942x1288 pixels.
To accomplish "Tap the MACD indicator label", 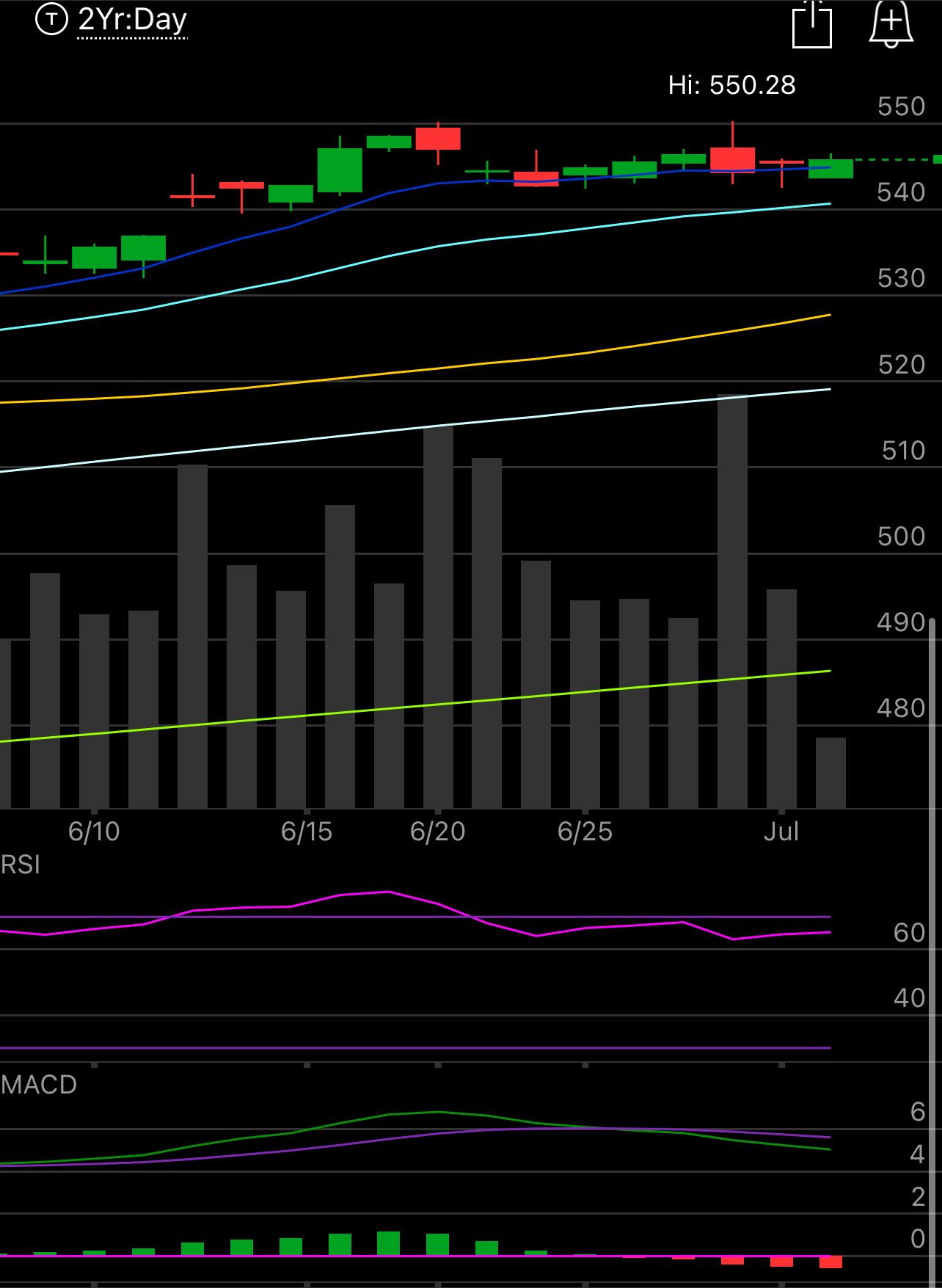I will point(39,1085).
